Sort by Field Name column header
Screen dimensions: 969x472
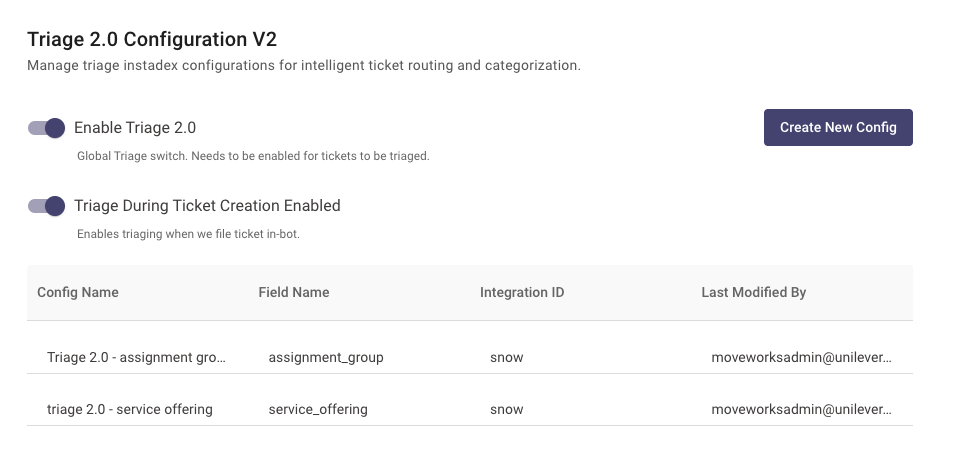tap(294, 292)
